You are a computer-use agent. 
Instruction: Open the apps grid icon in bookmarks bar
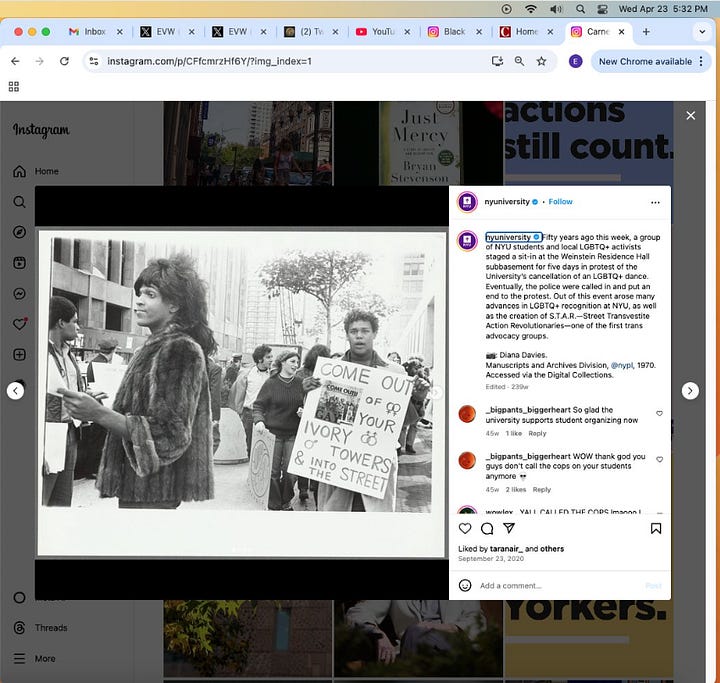[14, 86]
